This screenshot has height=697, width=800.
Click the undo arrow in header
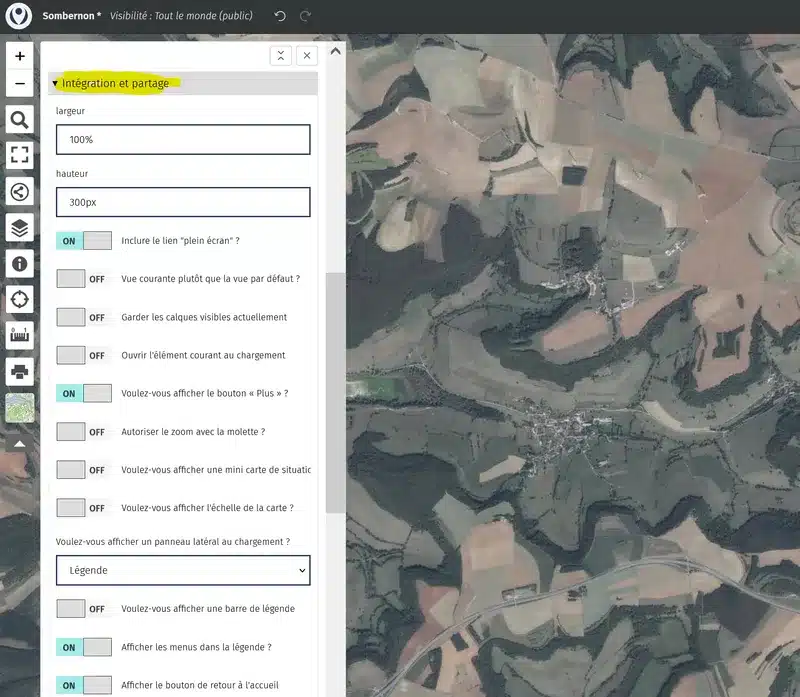click(x=280, y=16)
